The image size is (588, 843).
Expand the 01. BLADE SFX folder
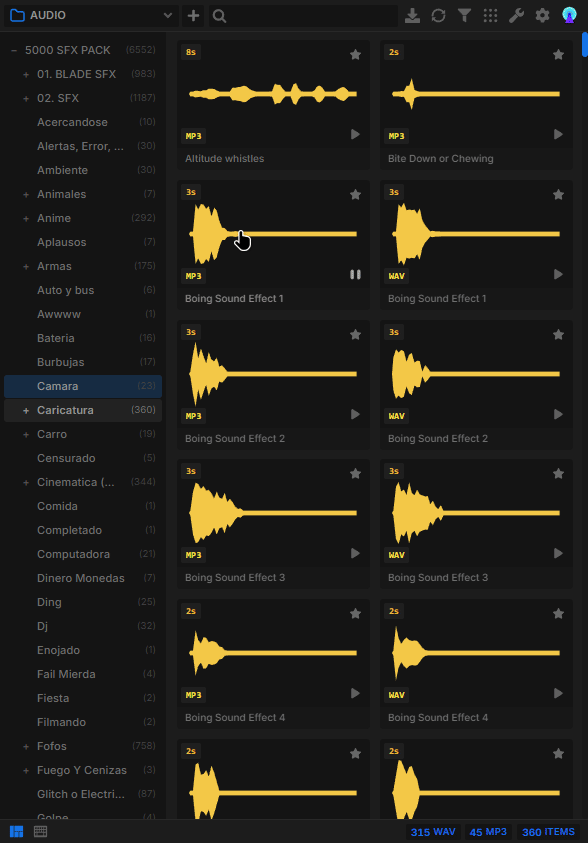click(26, 75)
